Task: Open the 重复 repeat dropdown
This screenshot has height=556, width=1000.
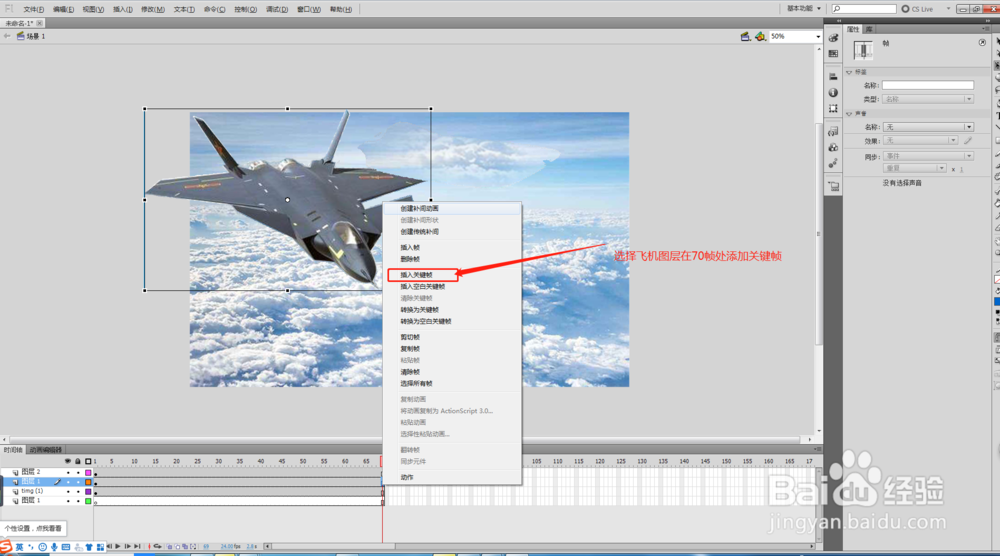Action: 915,168
